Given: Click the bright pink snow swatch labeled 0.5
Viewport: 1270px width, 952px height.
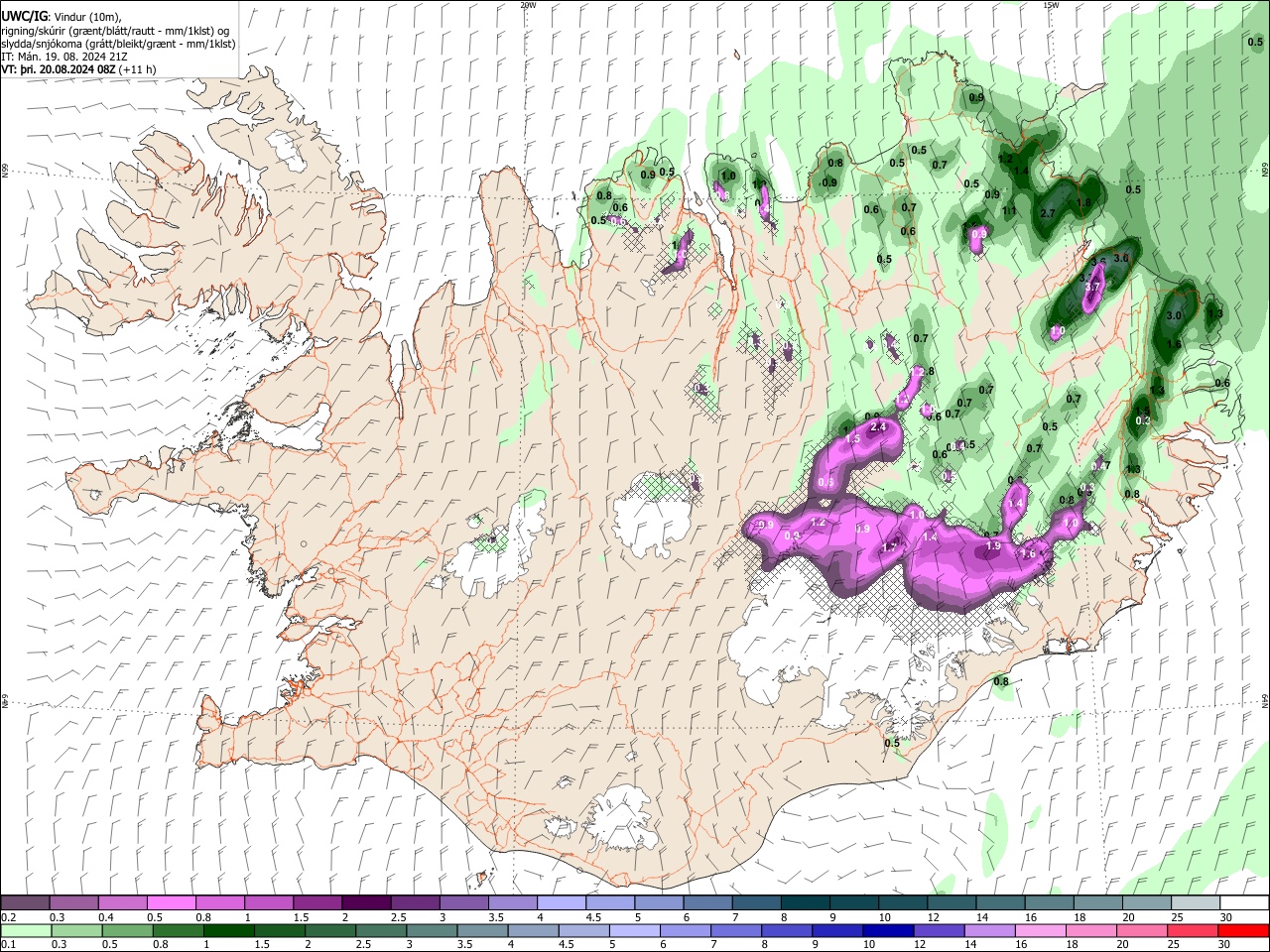Looking at the screenshot, I should coord(171,903).
